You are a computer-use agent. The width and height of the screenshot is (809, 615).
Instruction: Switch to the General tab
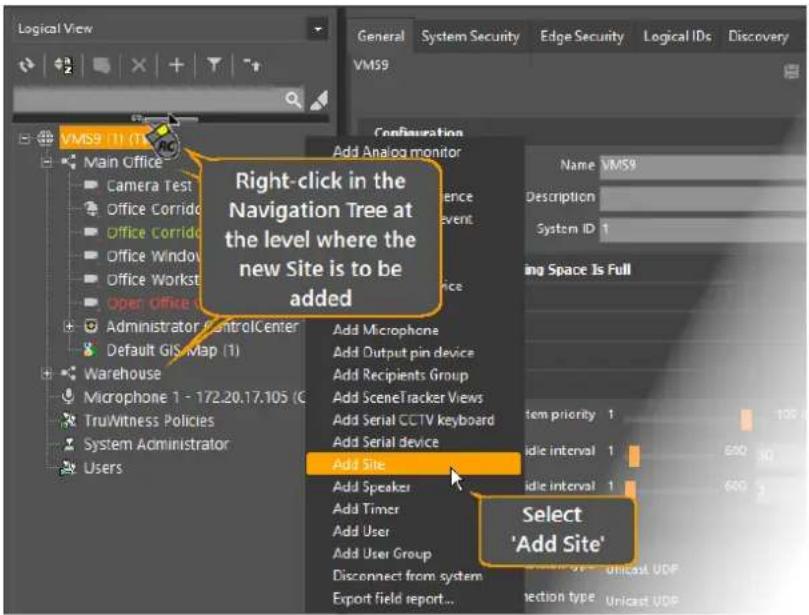click(x=381, y=36)
